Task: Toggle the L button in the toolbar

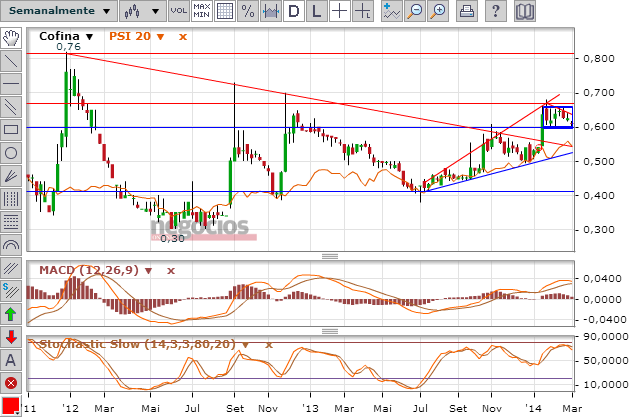Action: [316, 11]
